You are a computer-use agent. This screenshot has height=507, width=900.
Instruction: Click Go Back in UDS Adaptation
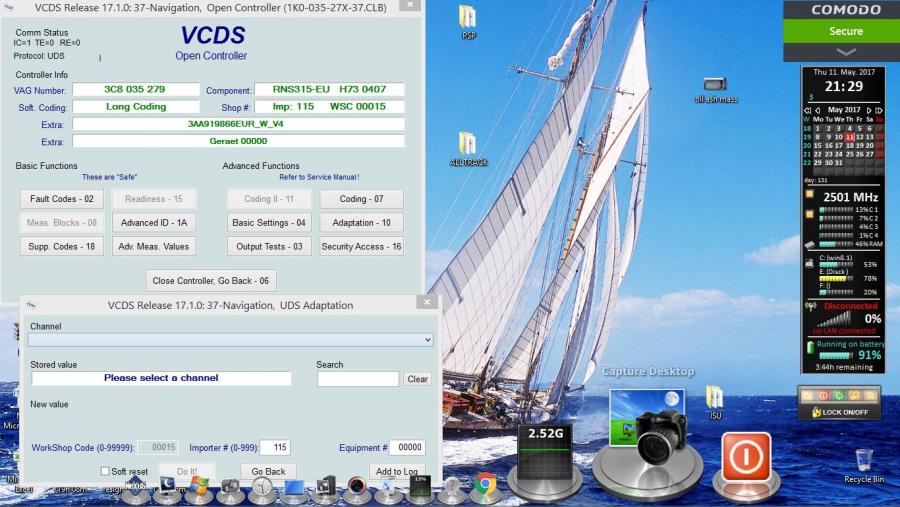click(x=268, y=471)
